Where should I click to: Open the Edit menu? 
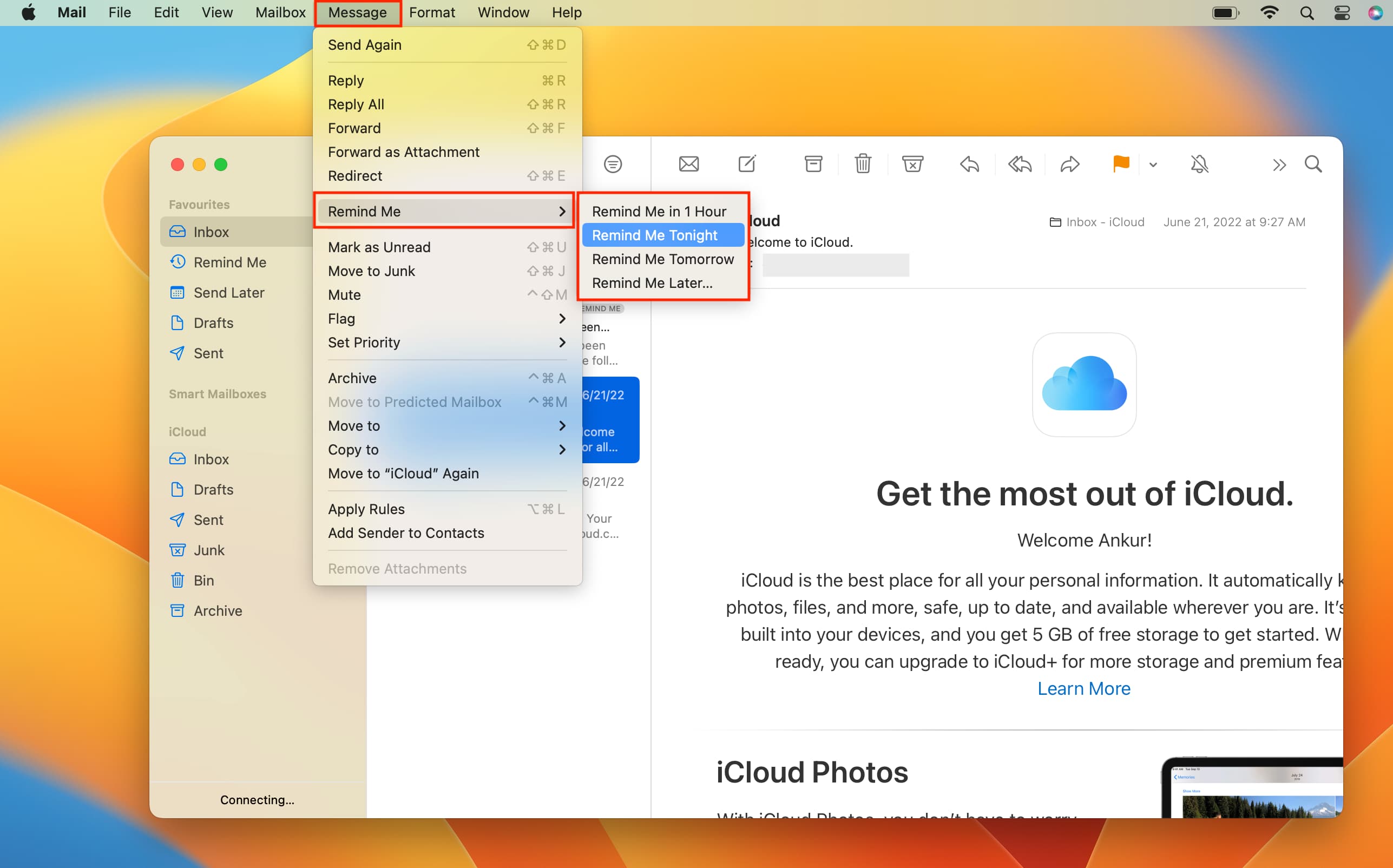(x=166, y=12)
